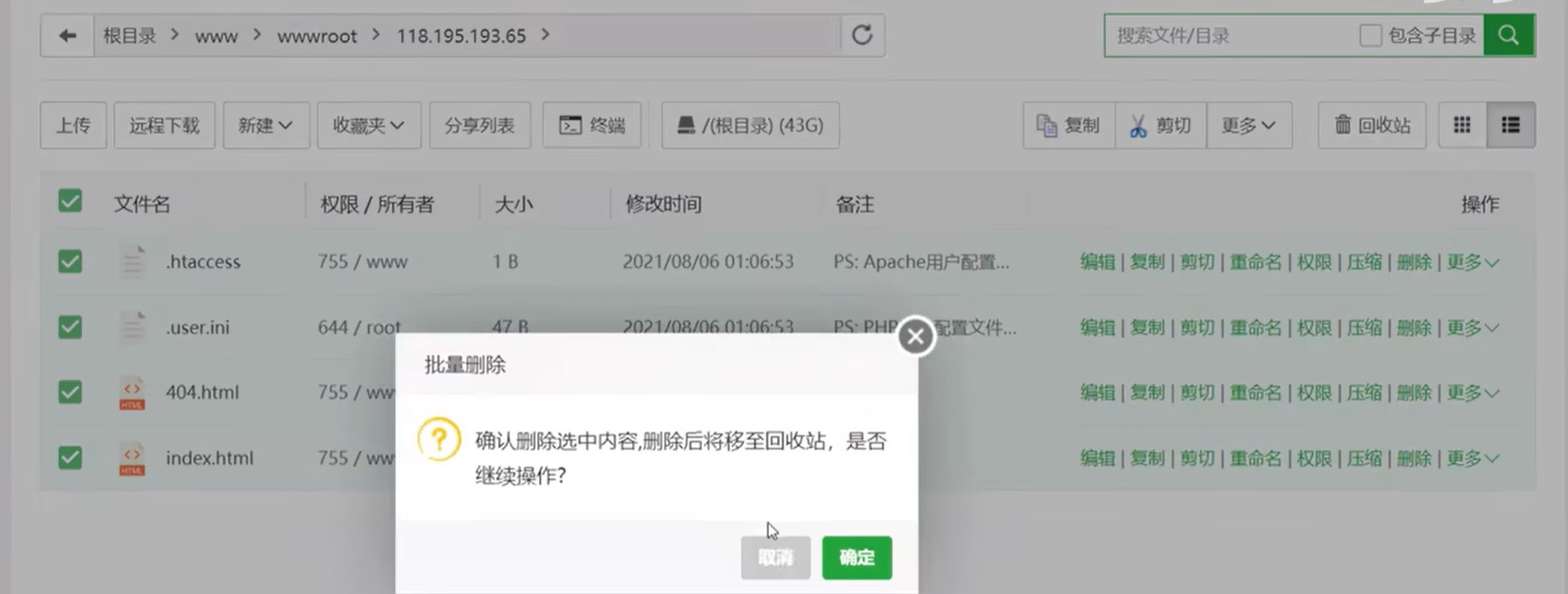Close the batch delete dialog with X
Screen dimensions: 1568x594
(915, 336)
